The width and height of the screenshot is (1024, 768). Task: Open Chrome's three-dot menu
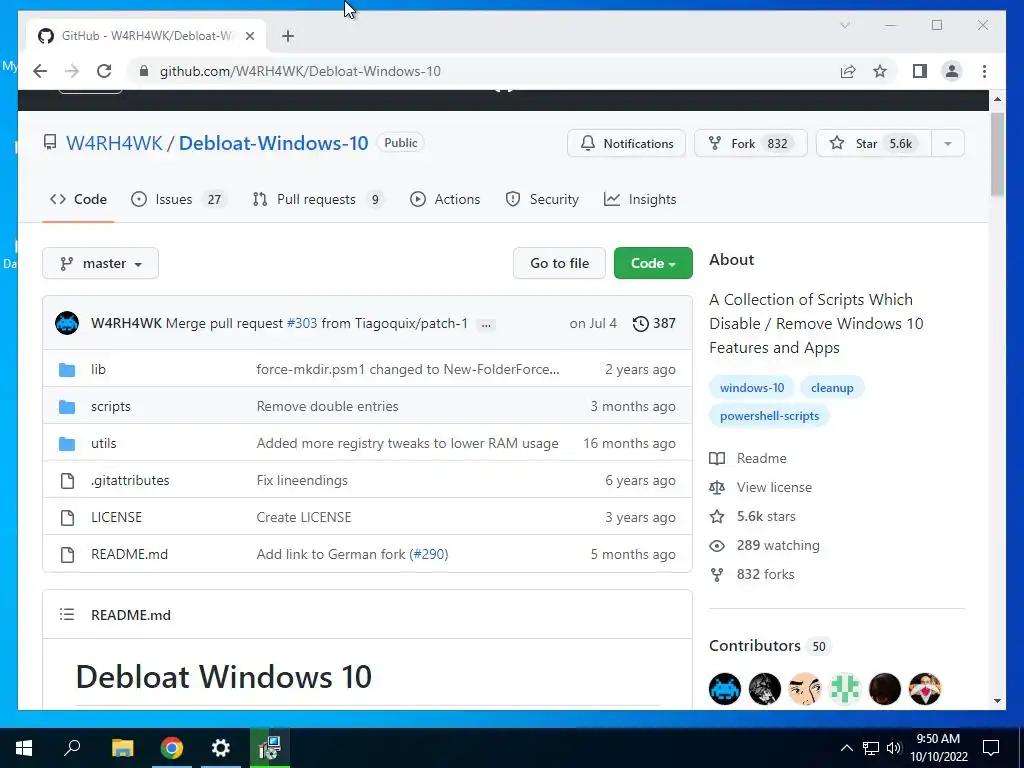[984, 71]
